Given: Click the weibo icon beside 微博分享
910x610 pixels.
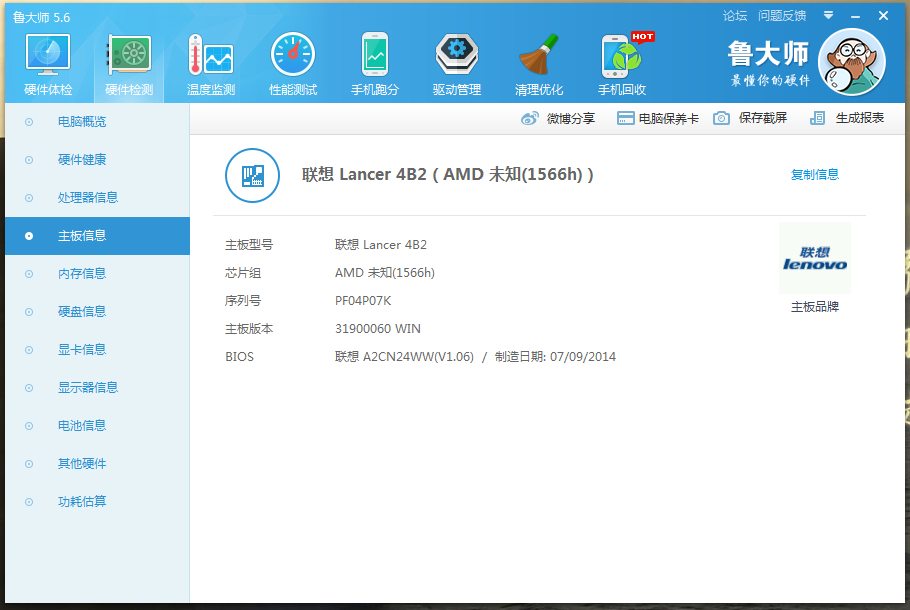Looking at the screenshot, I should click(x=529, y=118).
